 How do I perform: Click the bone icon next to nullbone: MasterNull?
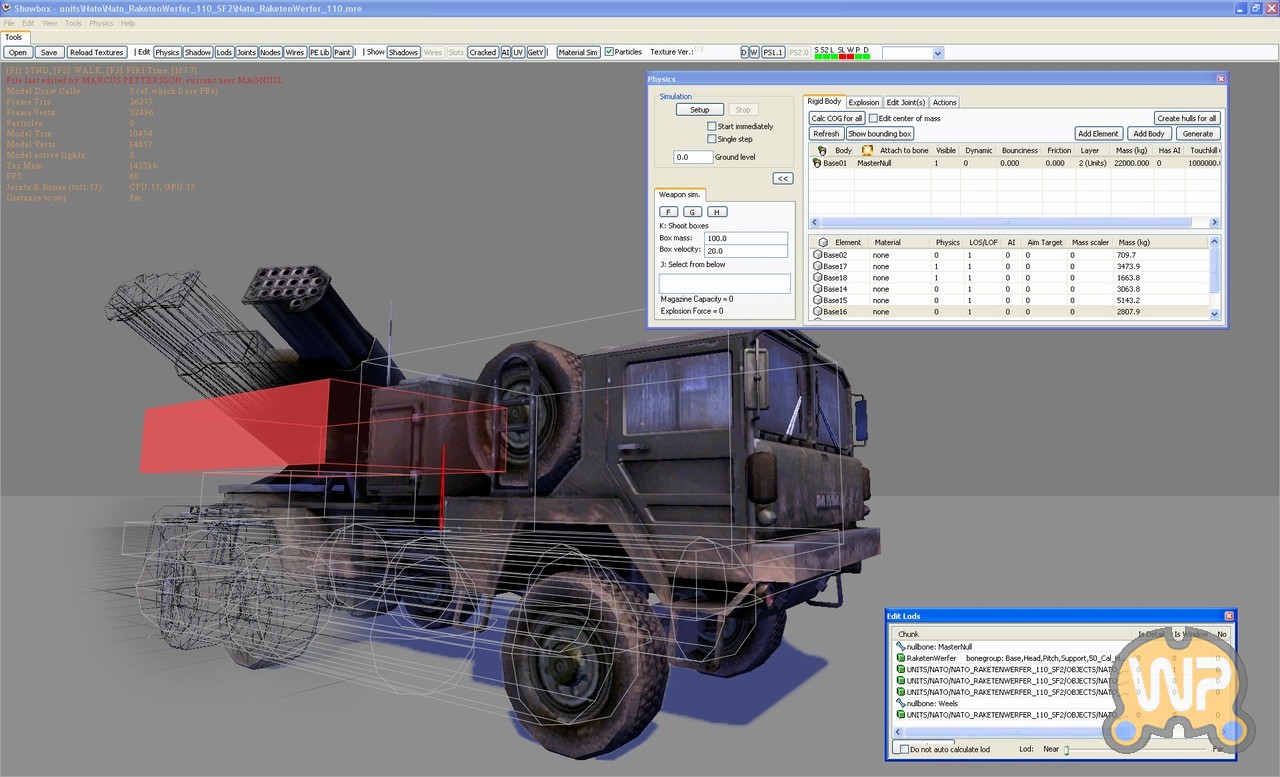point(900,647)
